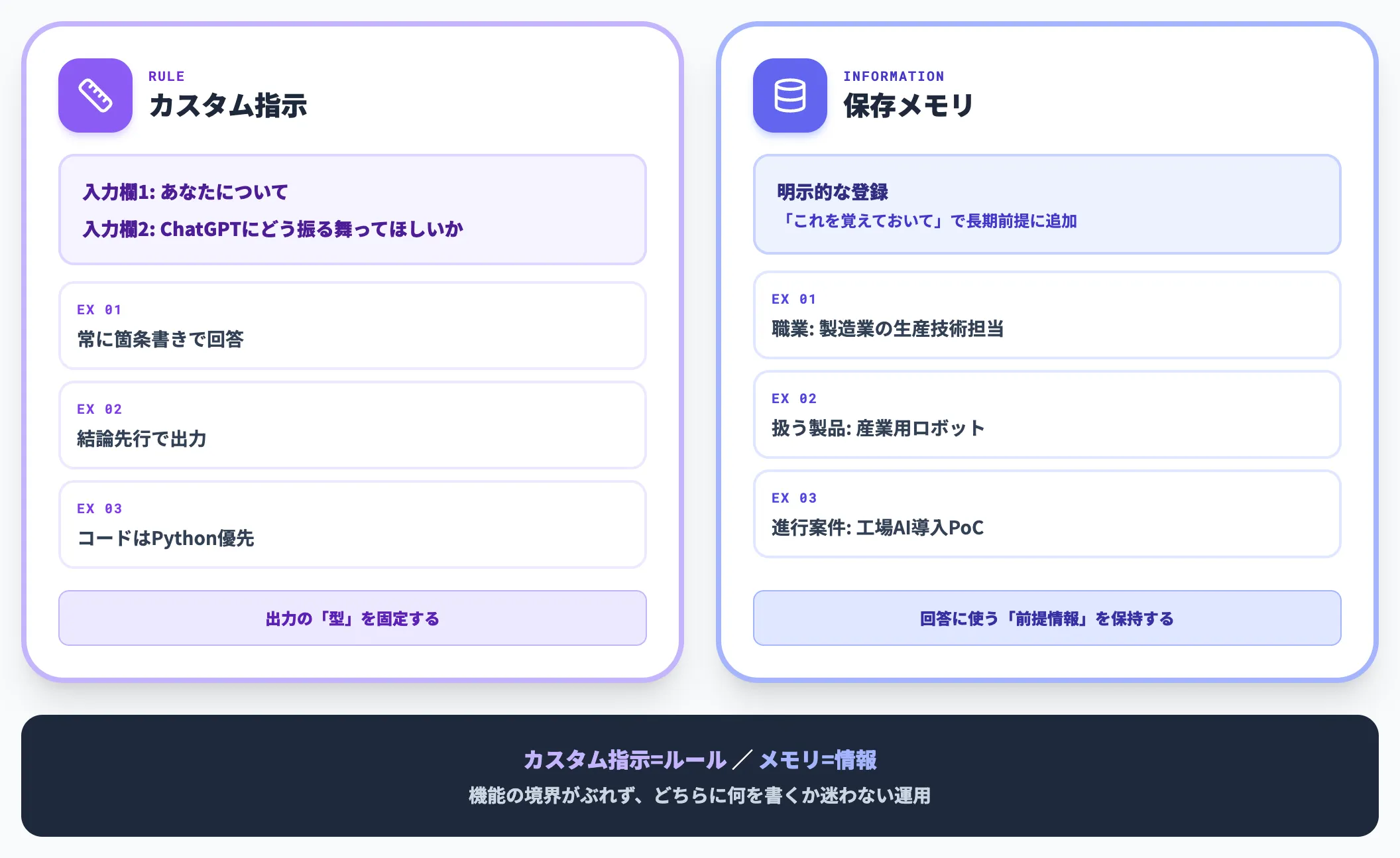The image size is (1400, 858).
Task: Select the 常に箇条書きで回答 card
Action: 353,326
